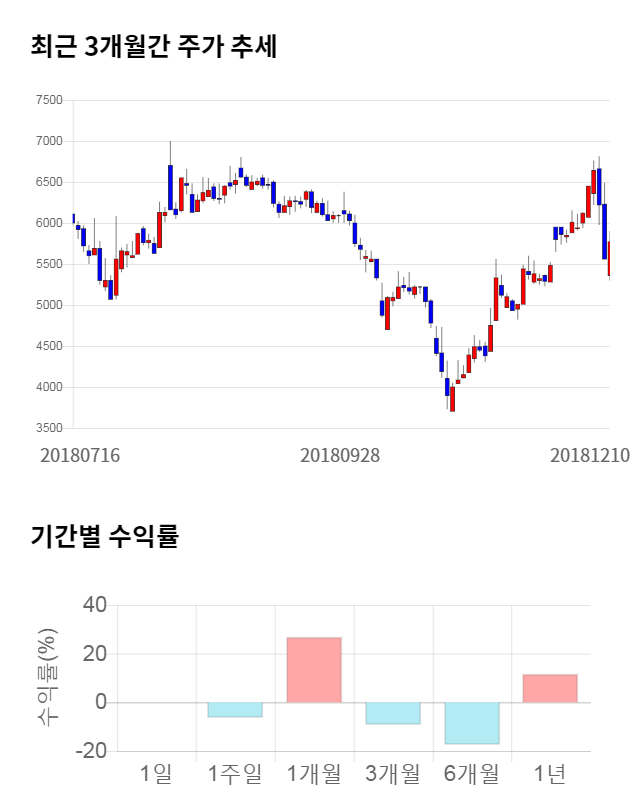
Task: Click the blue 1주일 return bar
Action: pyautogui.click(x=235, y=710)
